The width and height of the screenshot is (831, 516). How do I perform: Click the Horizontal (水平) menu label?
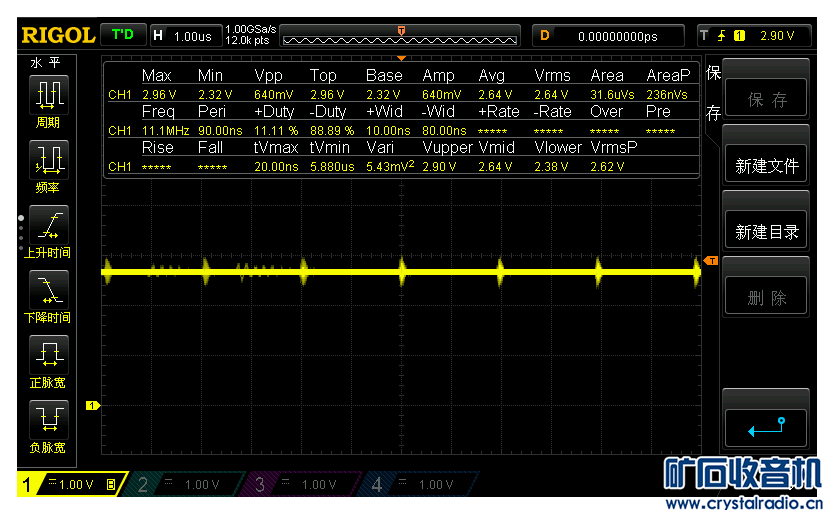point(45,63)
